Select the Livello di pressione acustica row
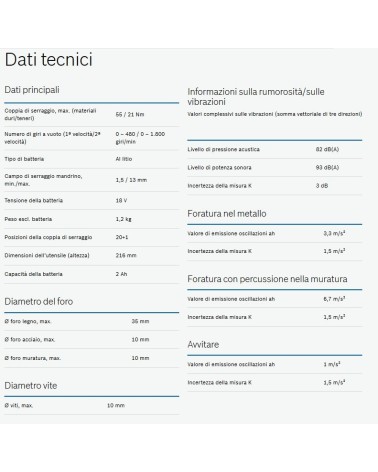Screen dimensions: 378x472 (x=275, y=149)
